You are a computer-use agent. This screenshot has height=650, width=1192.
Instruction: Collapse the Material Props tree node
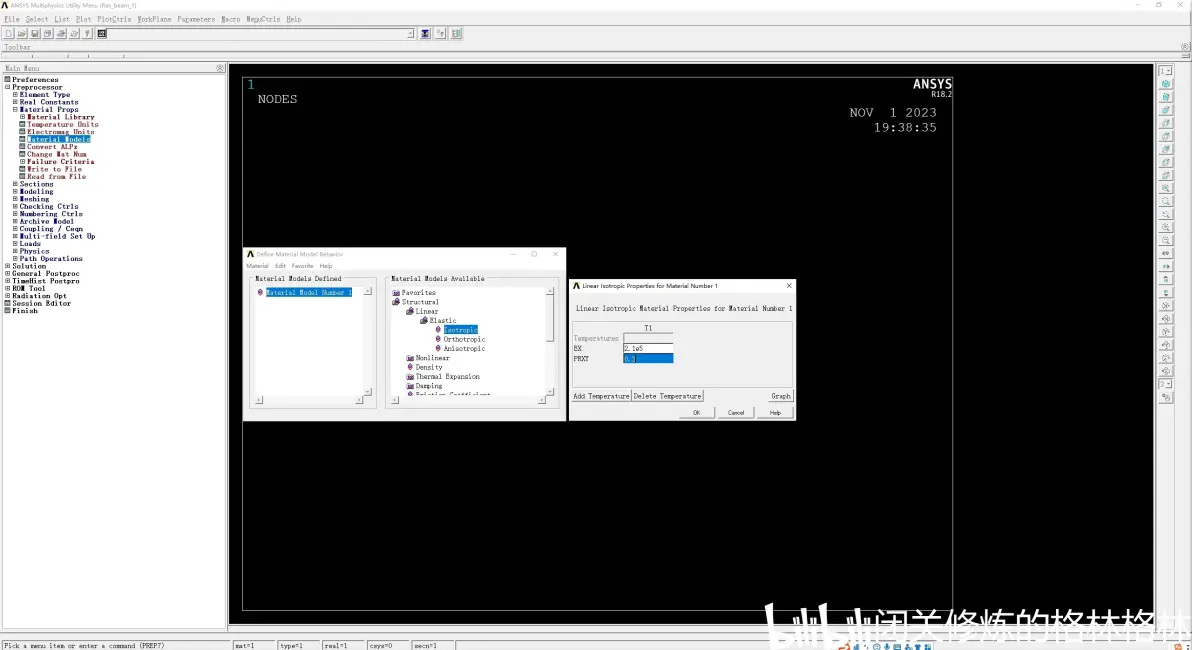pyautogui.click(x=15, y=109)
